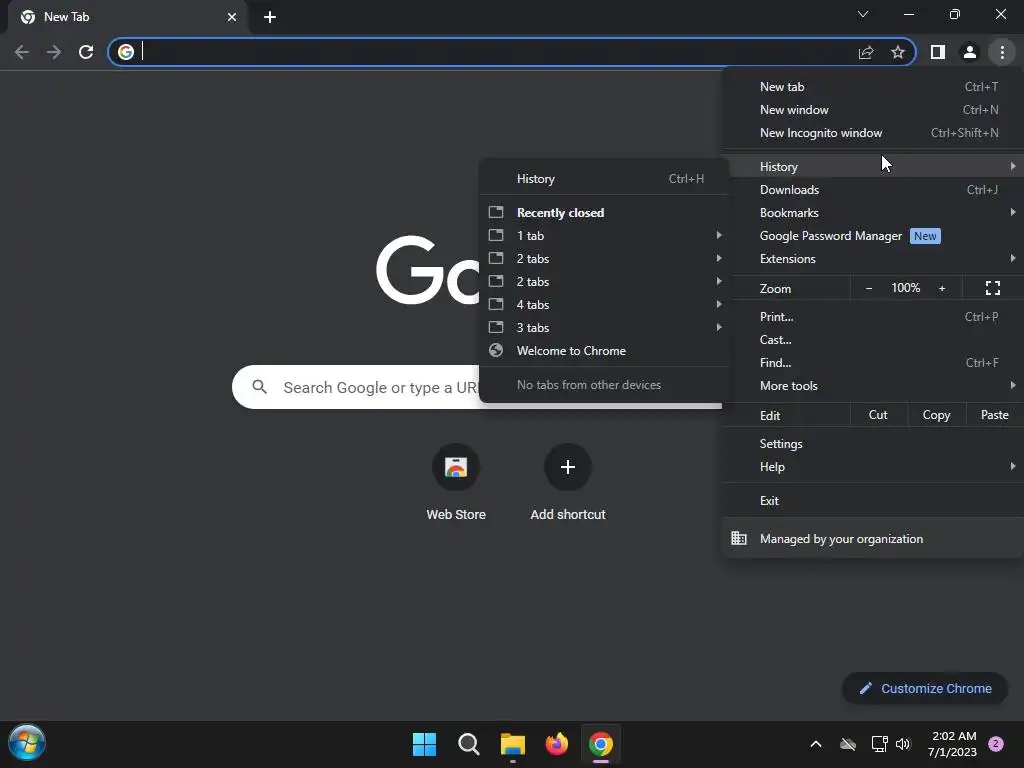Click the Welcome to Chrome history entry

[603, 351]
